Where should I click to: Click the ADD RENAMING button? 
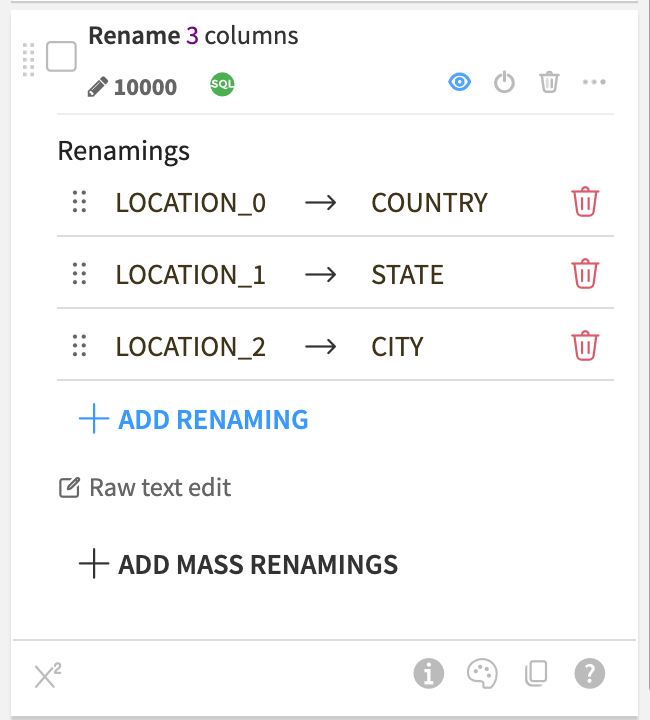(194, 420)
